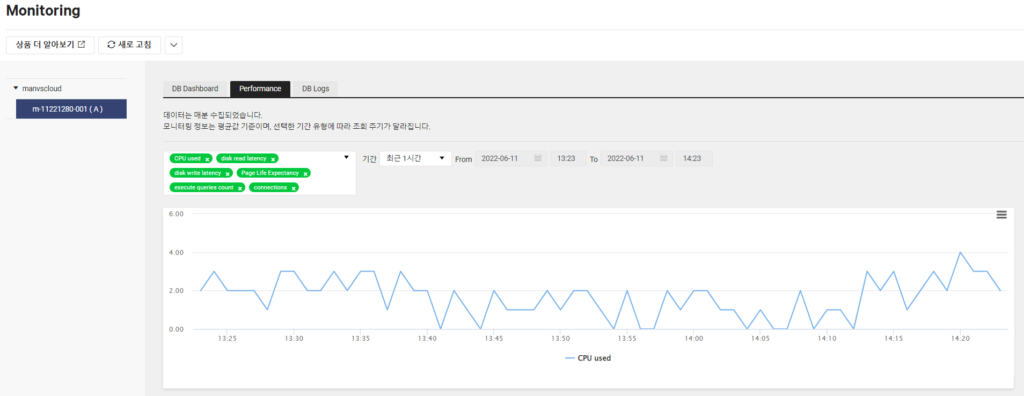The width and height of the screenshot is (1024, 396).
Task: Remove the Page Life Expectancy tag
Action: [x=305, y=174]
